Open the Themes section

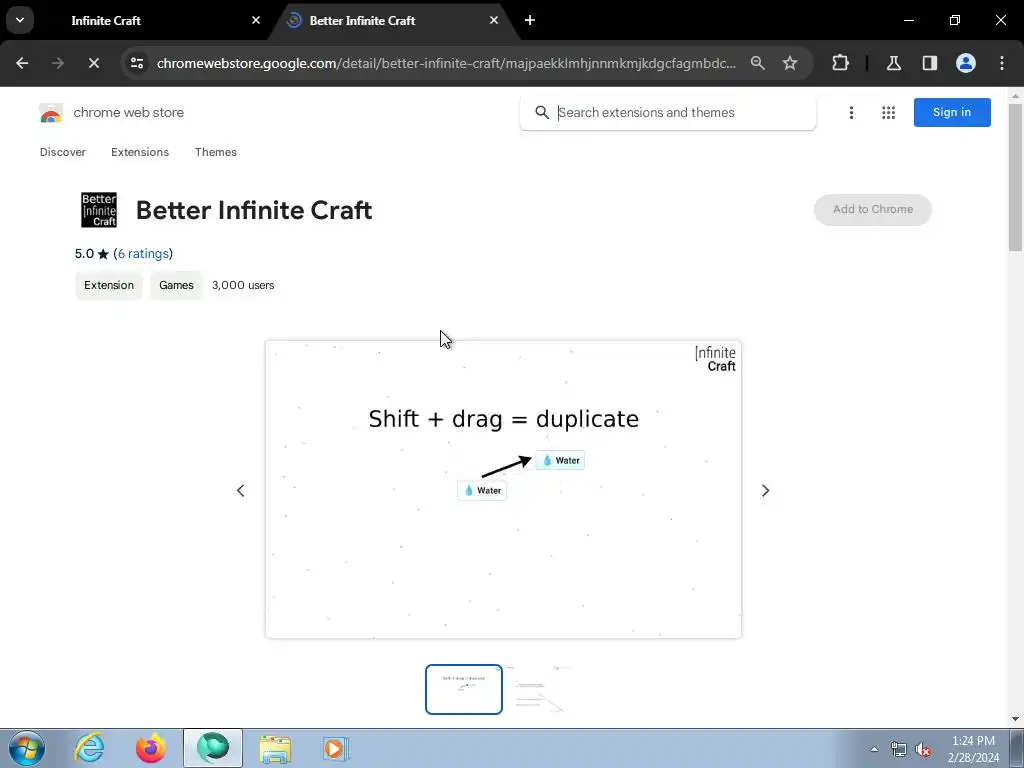[216, 152]
